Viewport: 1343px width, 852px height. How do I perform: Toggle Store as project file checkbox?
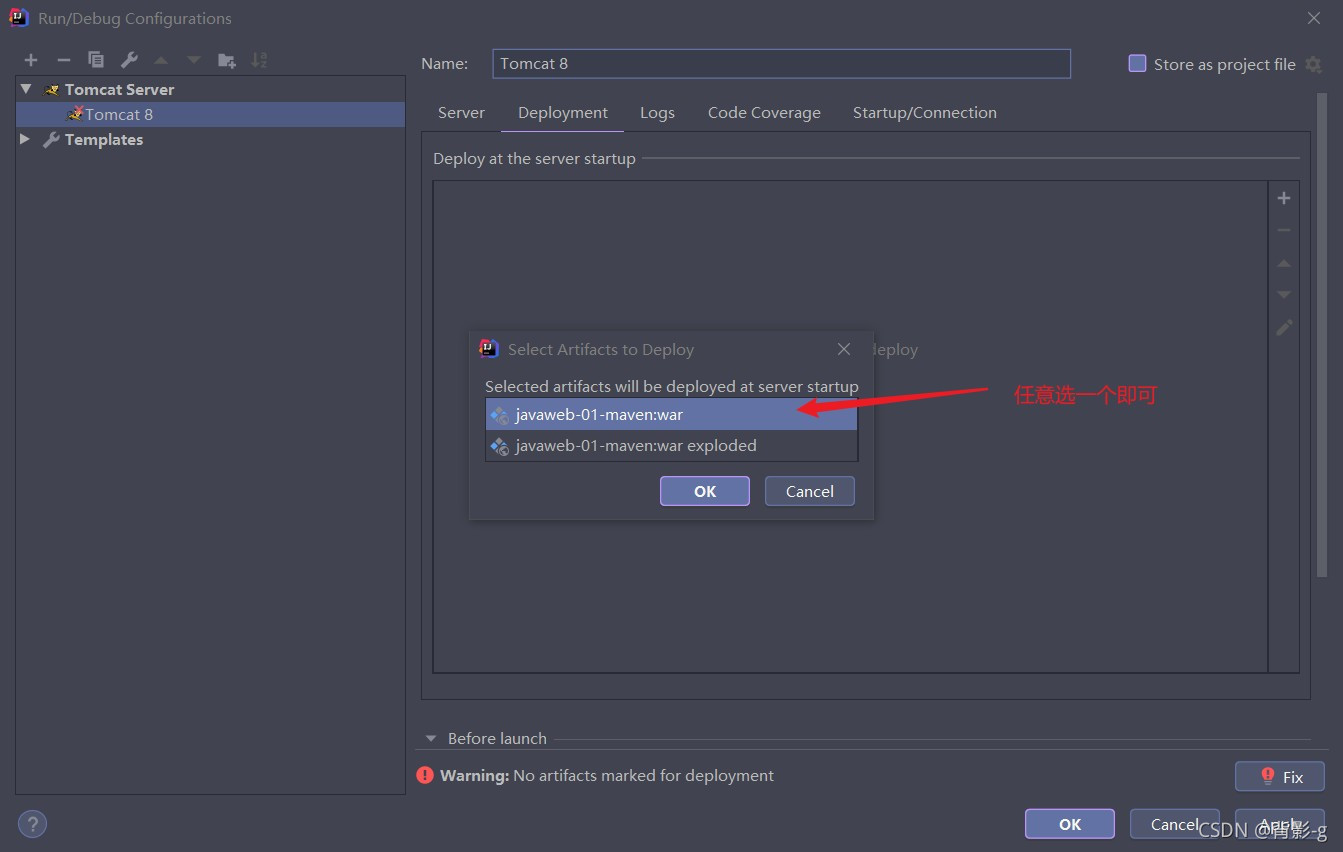[1137, 63]
